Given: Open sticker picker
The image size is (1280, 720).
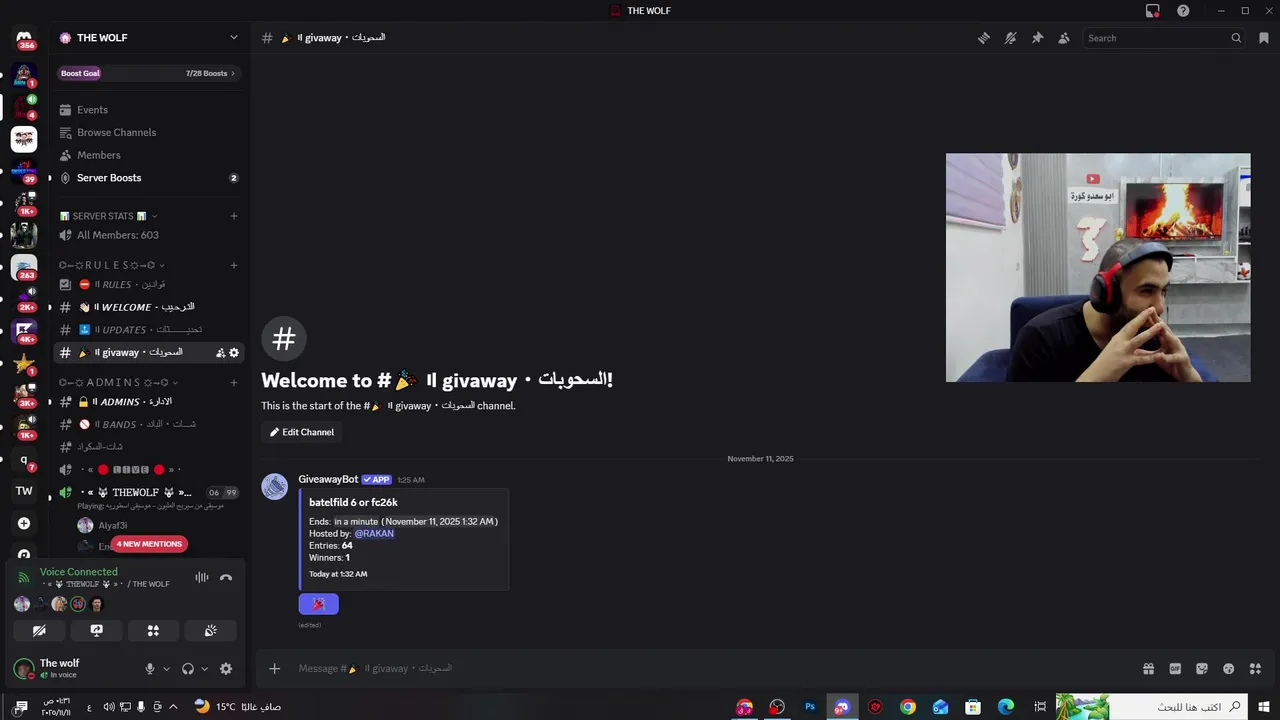Looking at the screenshot, I should click(1202, 669).
